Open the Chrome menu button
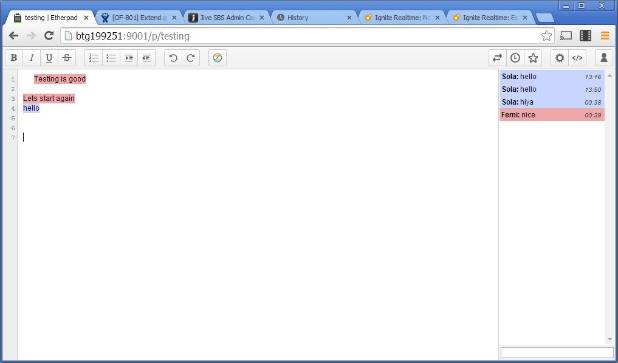The width and height of the screenshot is (618, 363). 605,36
